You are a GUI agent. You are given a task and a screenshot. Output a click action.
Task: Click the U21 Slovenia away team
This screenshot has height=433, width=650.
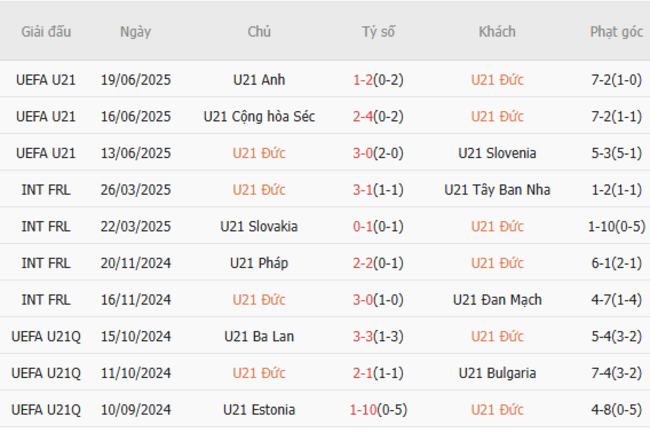497,153
